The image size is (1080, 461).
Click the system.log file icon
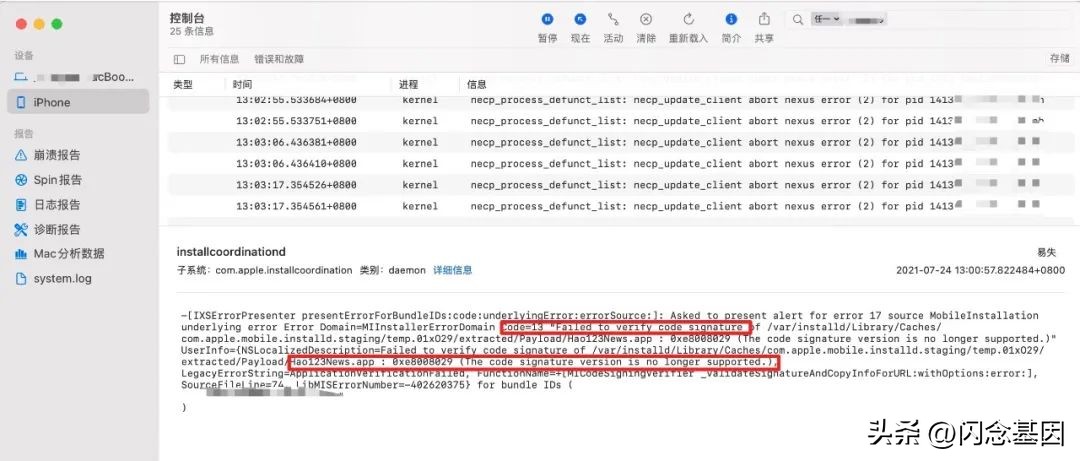21,278
